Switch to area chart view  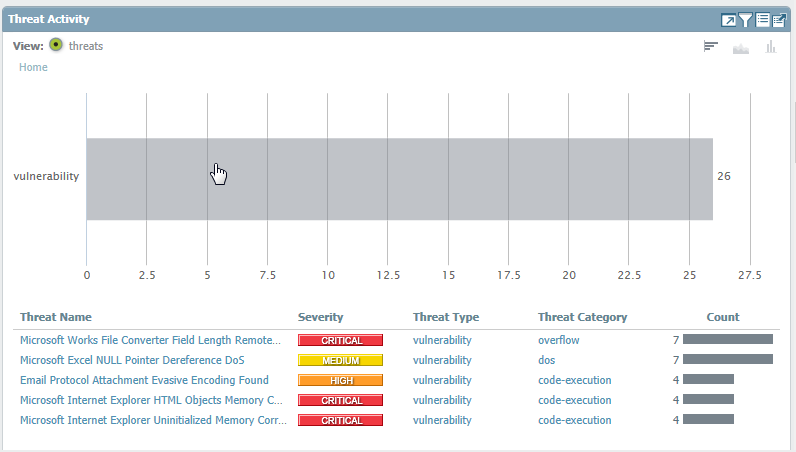coord(741,48)
